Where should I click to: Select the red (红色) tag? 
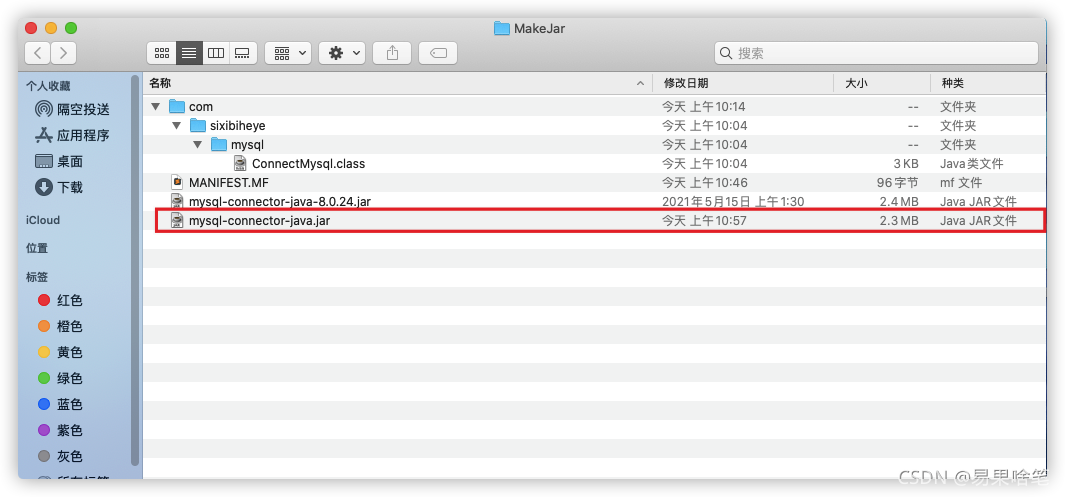pyautogui.click(x=70, y=300)
